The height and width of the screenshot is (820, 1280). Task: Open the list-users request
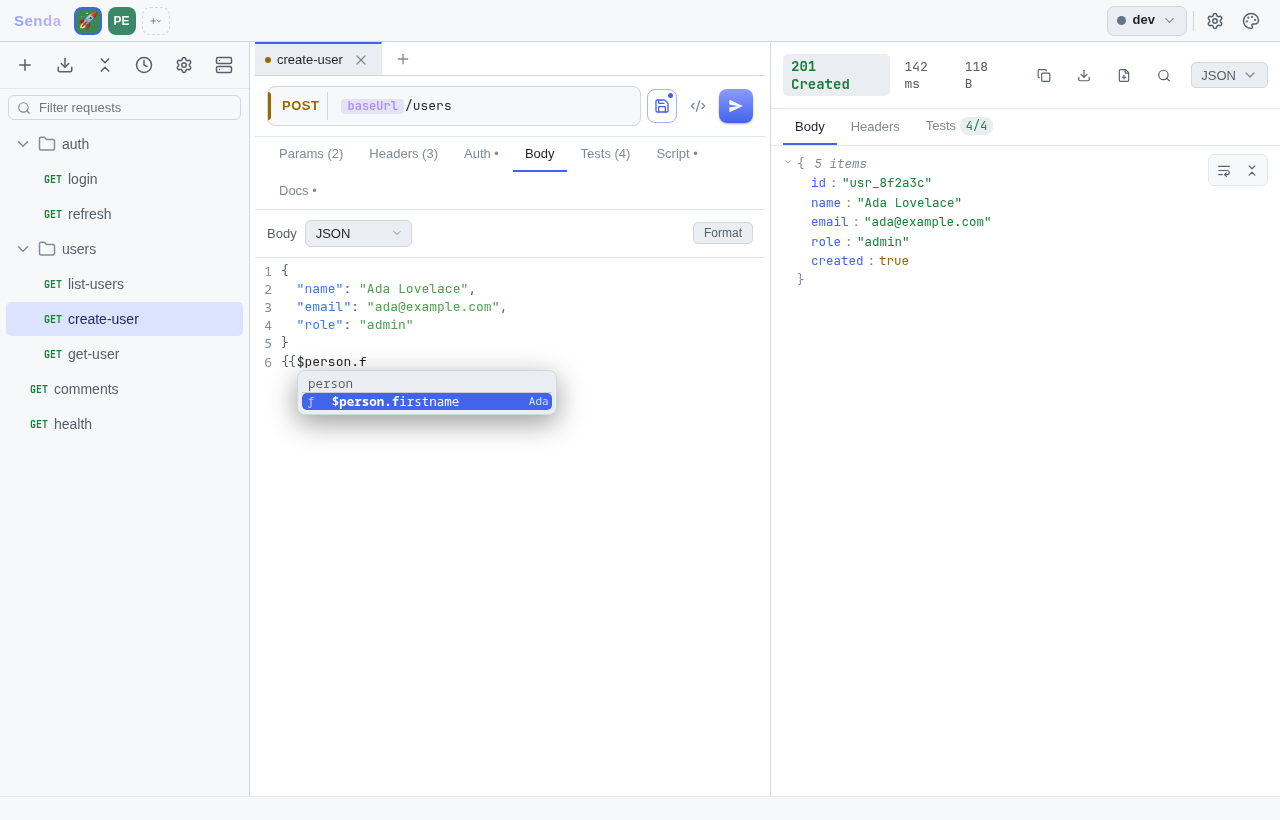124,284
